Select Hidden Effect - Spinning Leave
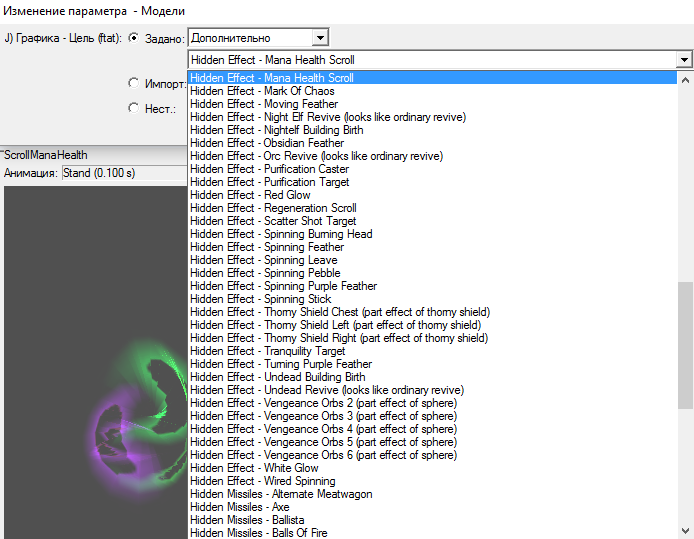 click(432, 260)
